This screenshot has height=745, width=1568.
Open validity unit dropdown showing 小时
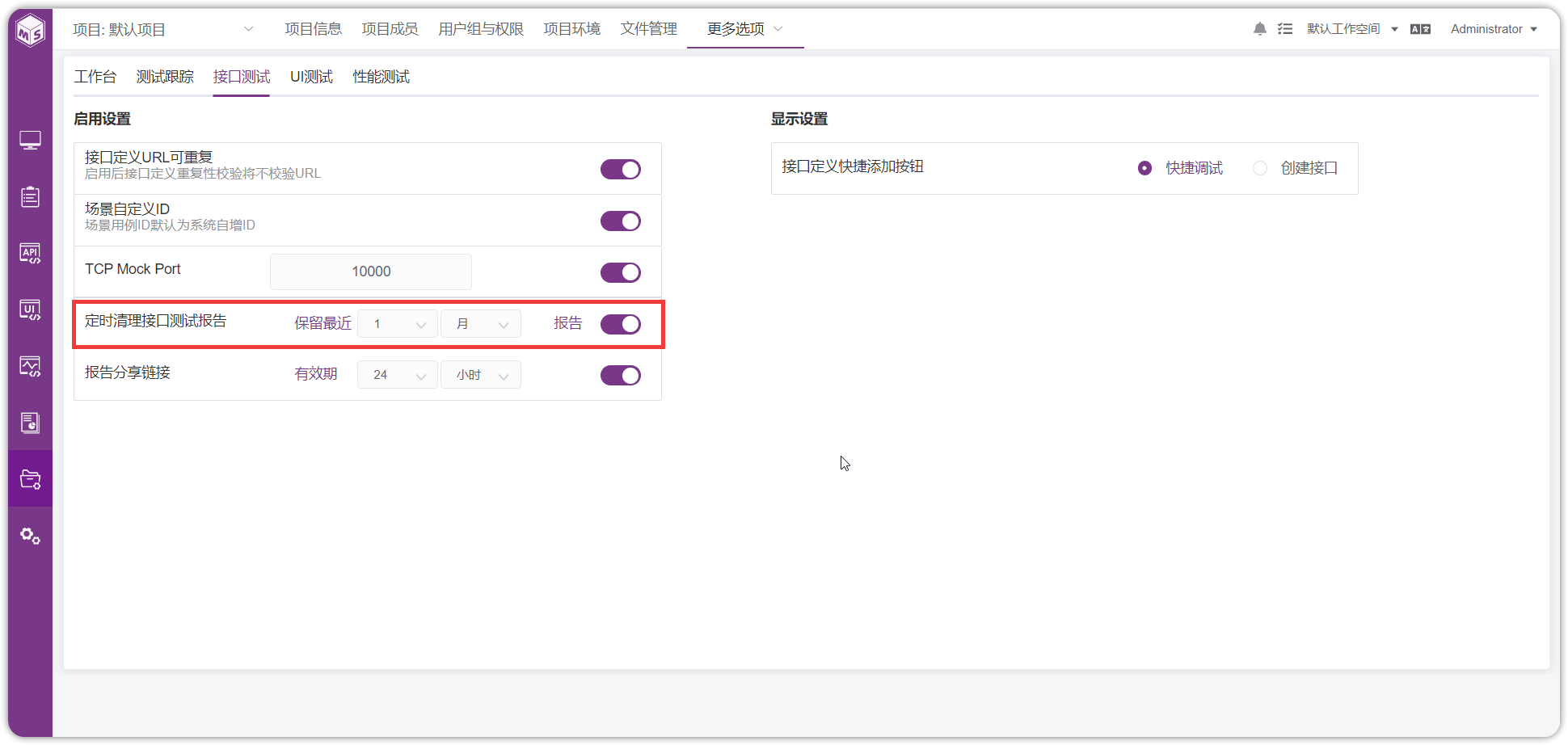pos(481,375)
